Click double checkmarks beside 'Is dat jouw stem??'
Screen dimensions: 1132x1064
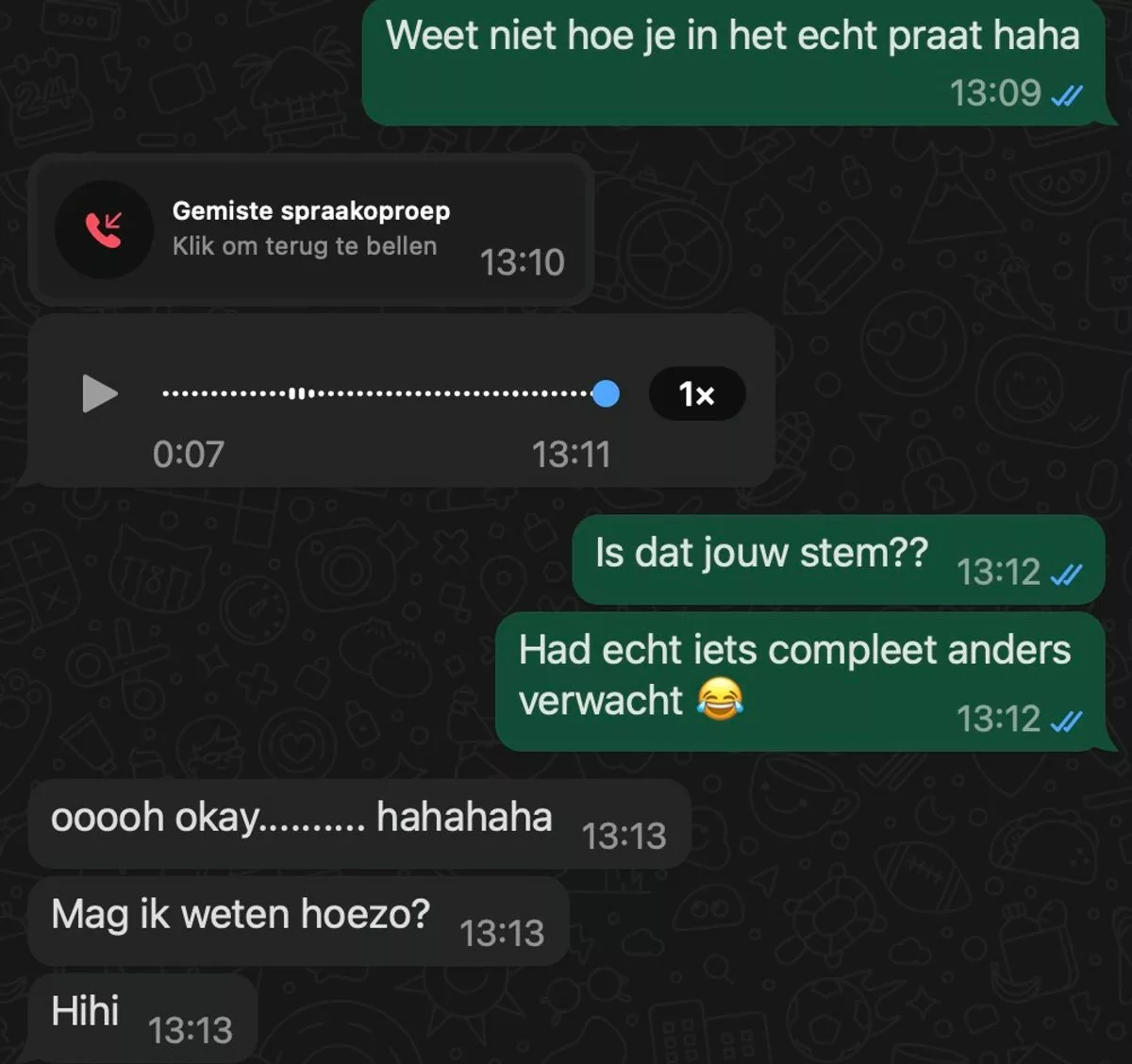click(x=1067, y=574)
